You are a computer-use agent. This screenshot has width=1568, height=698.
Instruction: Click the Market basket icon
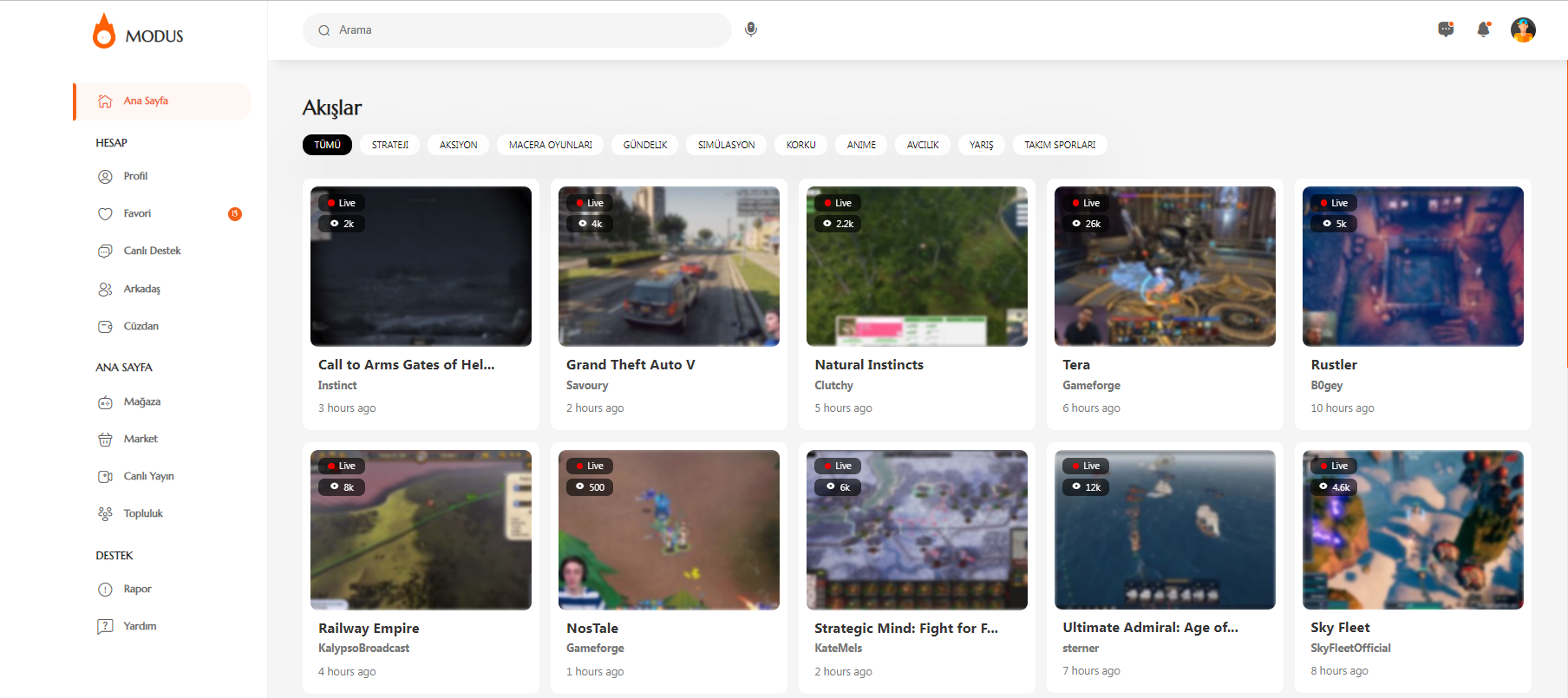(105, 440)
